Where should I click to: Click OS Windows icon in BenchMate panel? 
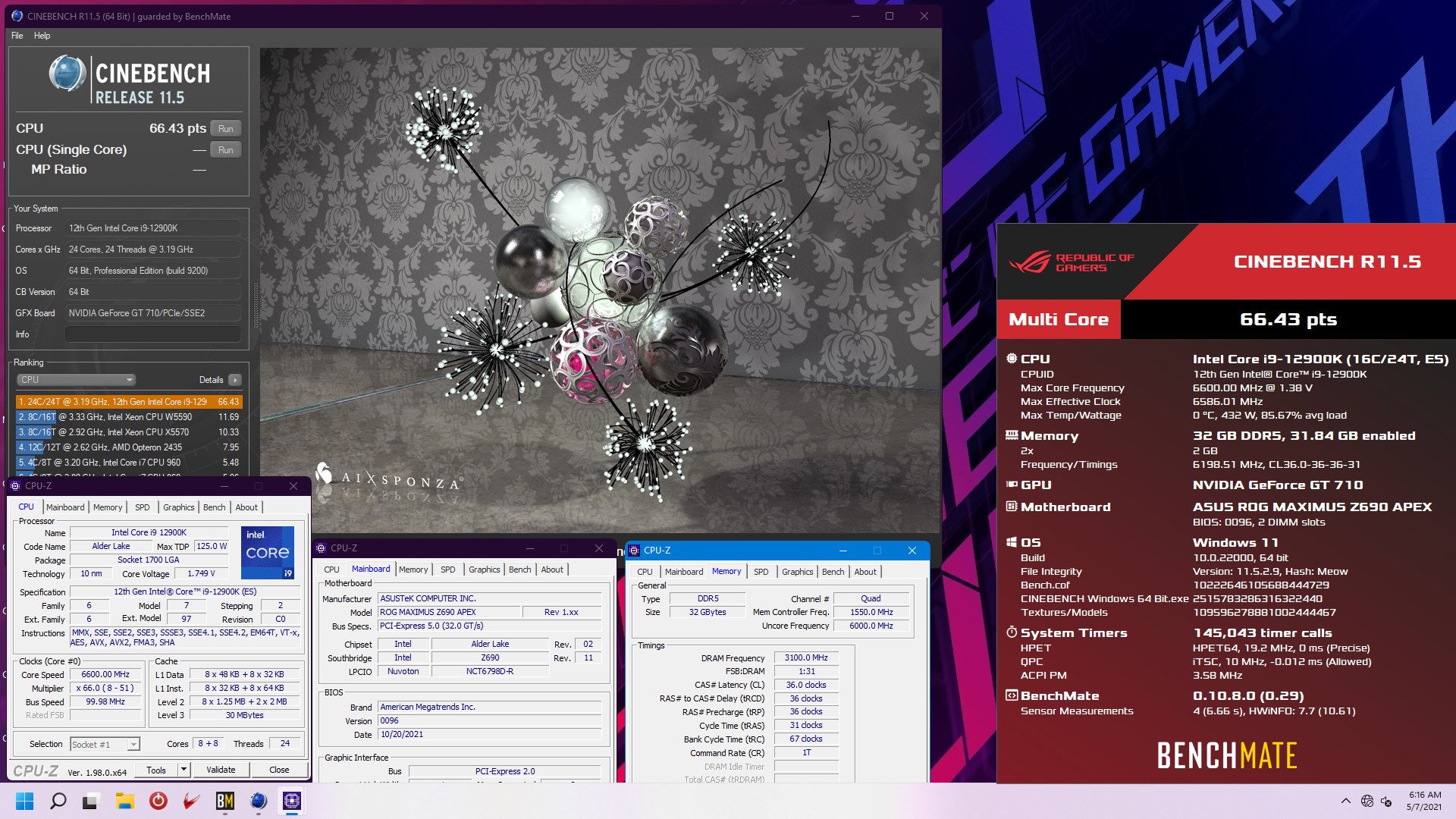1011,542
